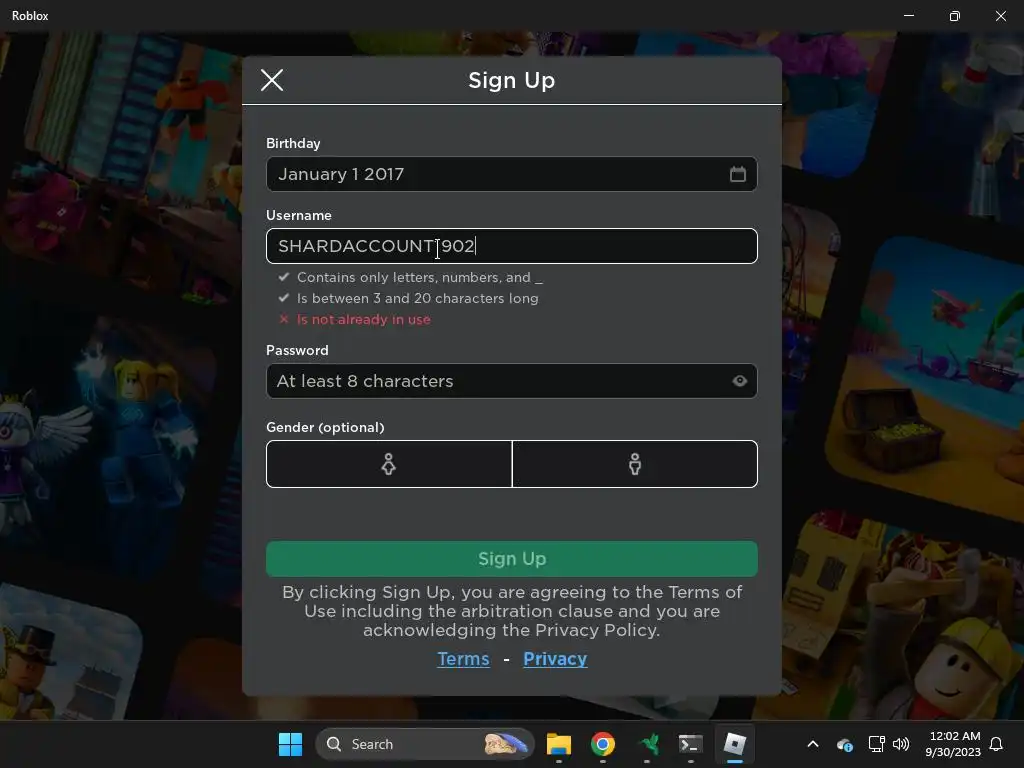
Task: Click the taskbar Search box
Action: pyautogui.click(x=425, y=744)
